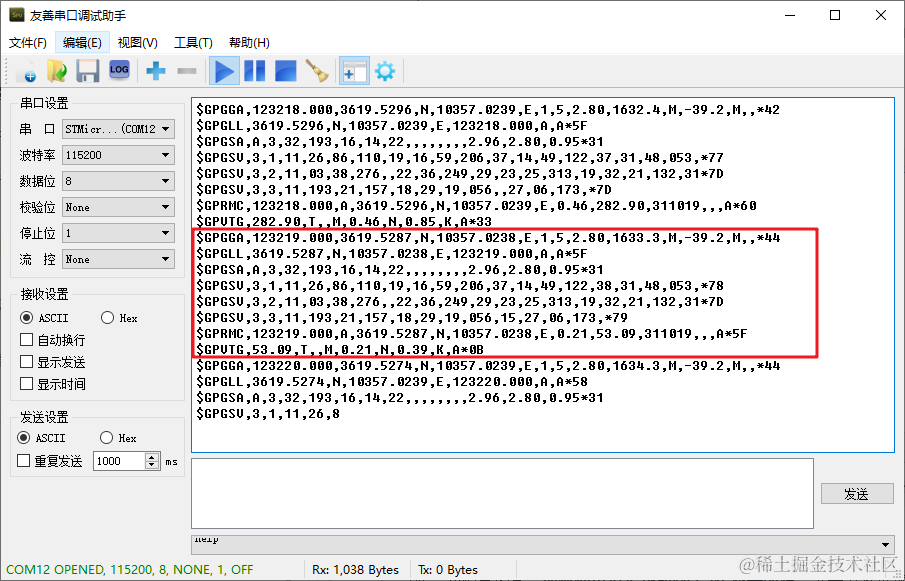
Task: Toggle the add-window panel icon
Action: (354, 72)
